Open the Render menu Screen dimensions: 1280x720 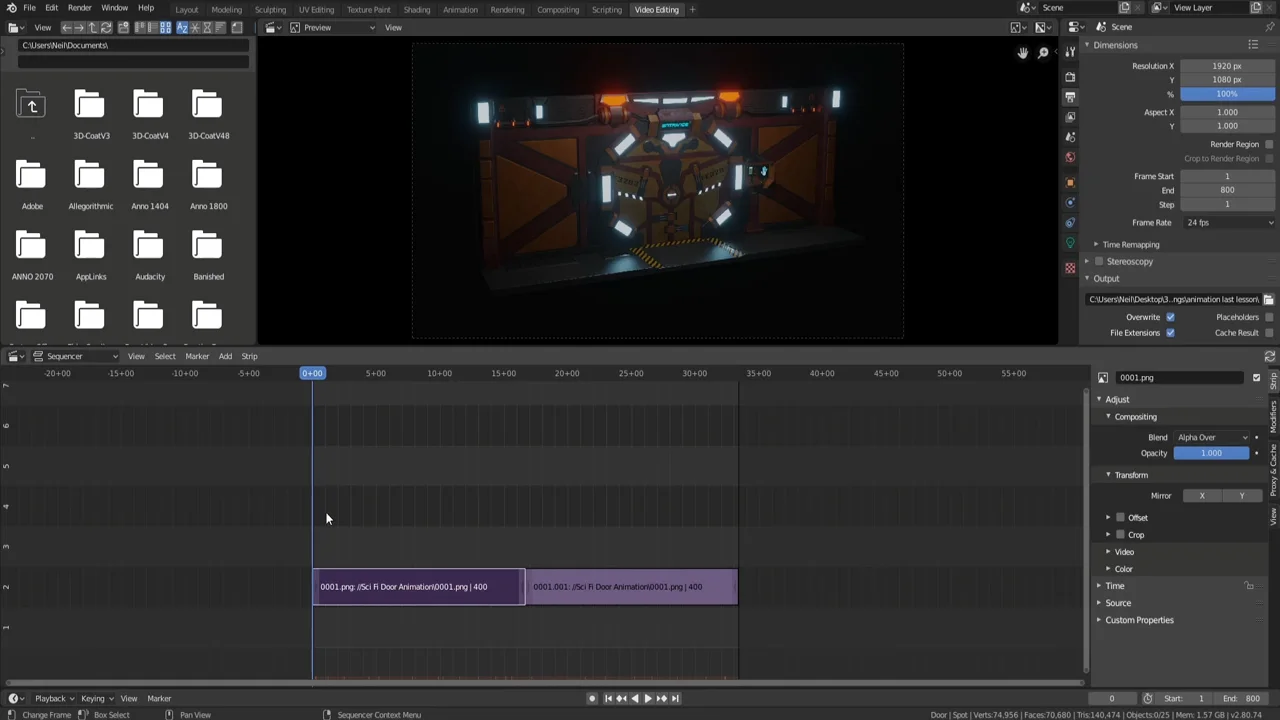pyautogui.click(x=79, y=9)
